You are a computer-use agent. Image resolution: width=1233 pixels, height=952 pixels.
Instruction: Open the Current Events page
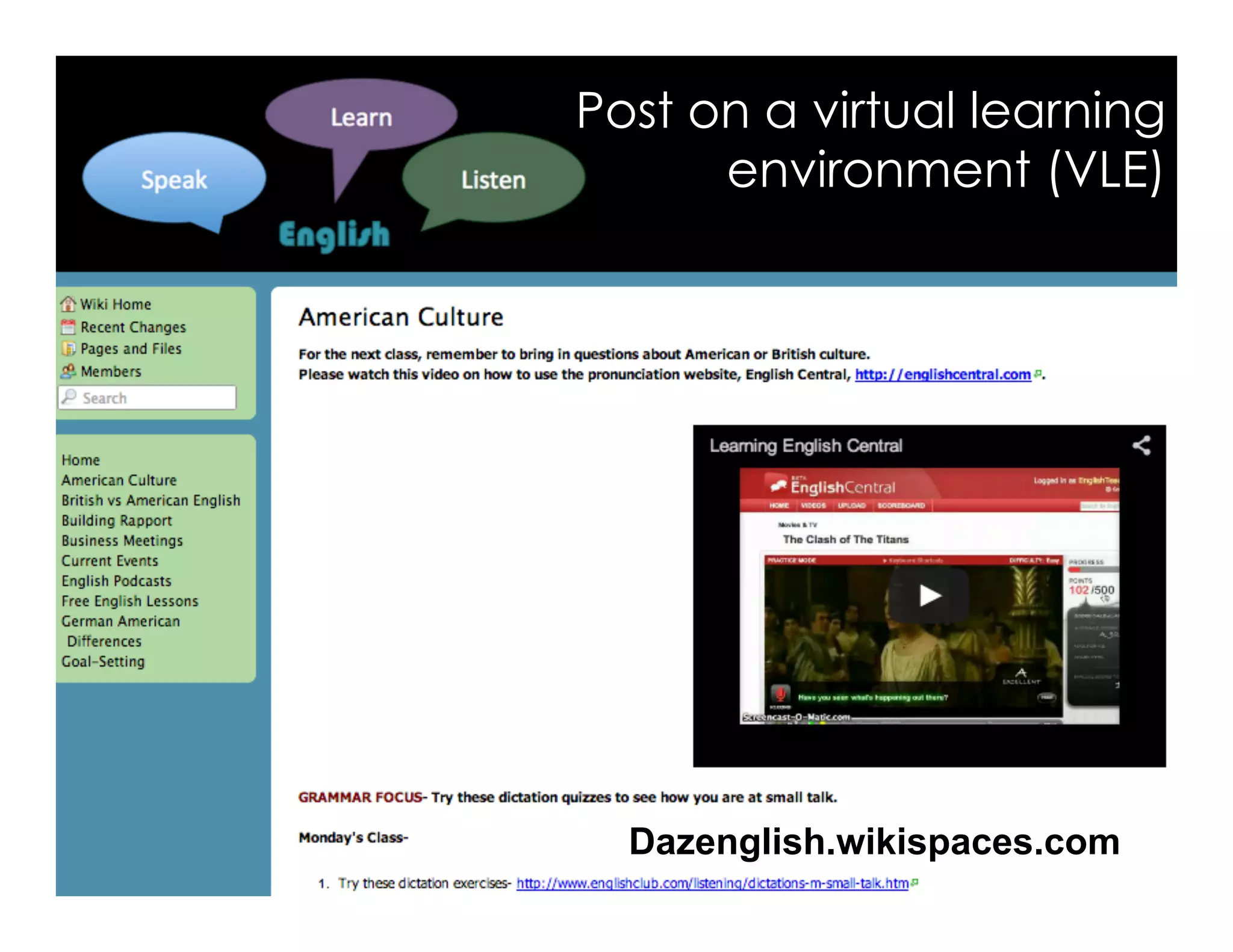click(x=110, y=561)
